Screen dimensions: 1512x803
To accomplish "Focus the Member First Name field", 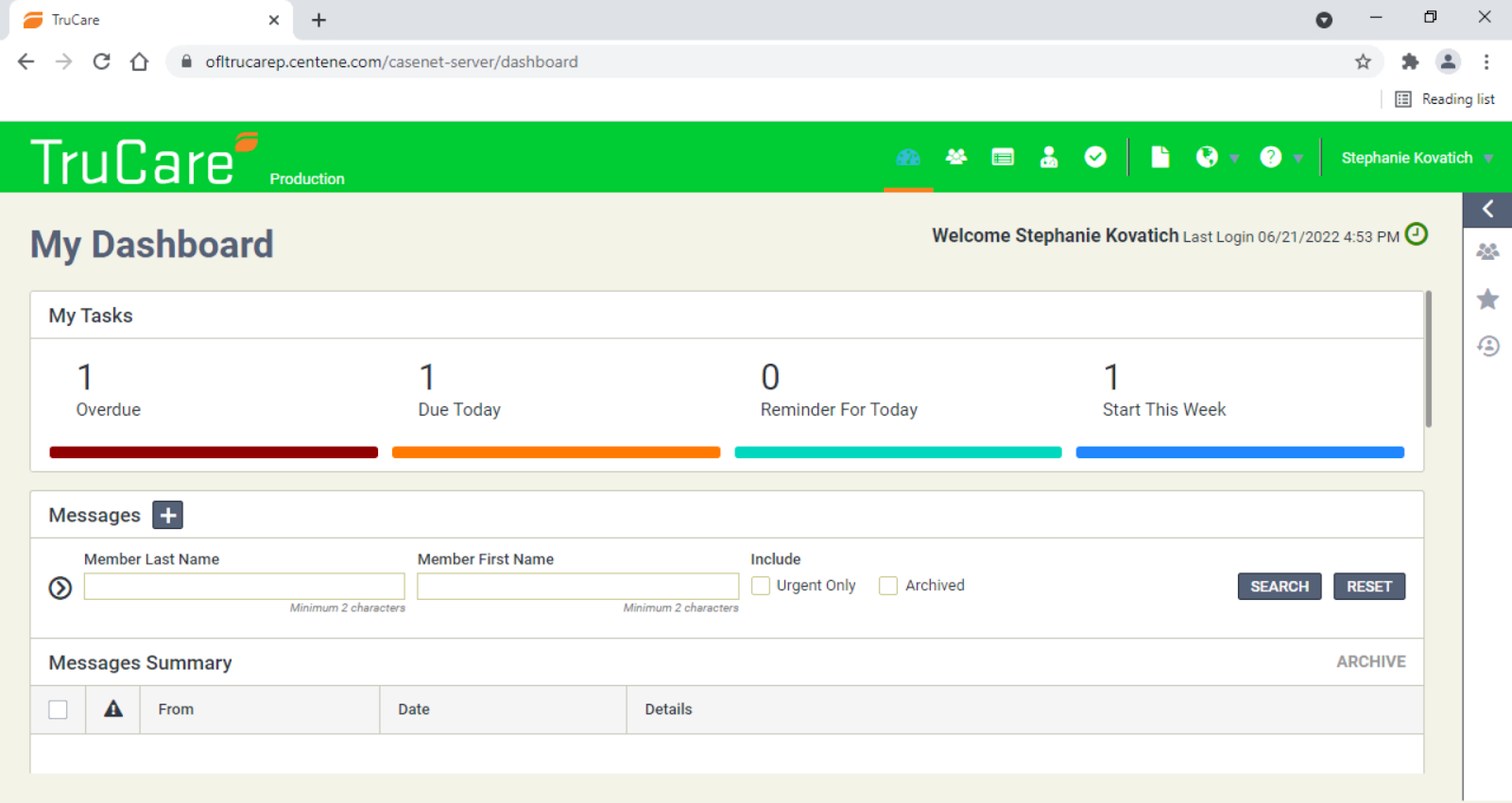I will [578, 586].
